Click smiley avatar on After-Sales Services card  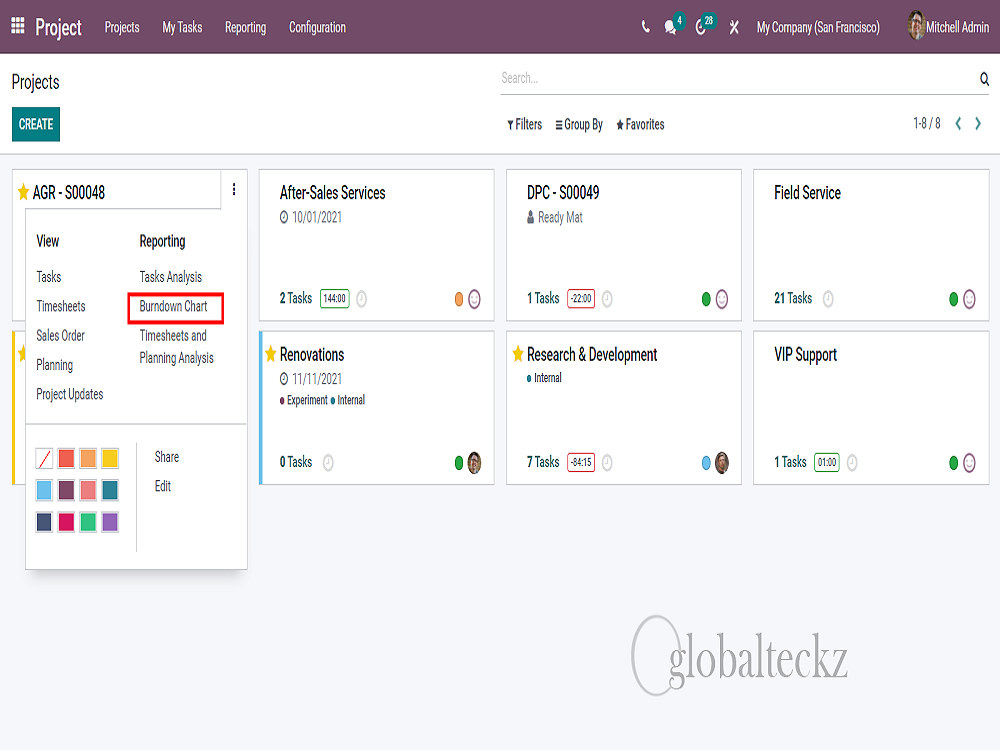(474, 299)
